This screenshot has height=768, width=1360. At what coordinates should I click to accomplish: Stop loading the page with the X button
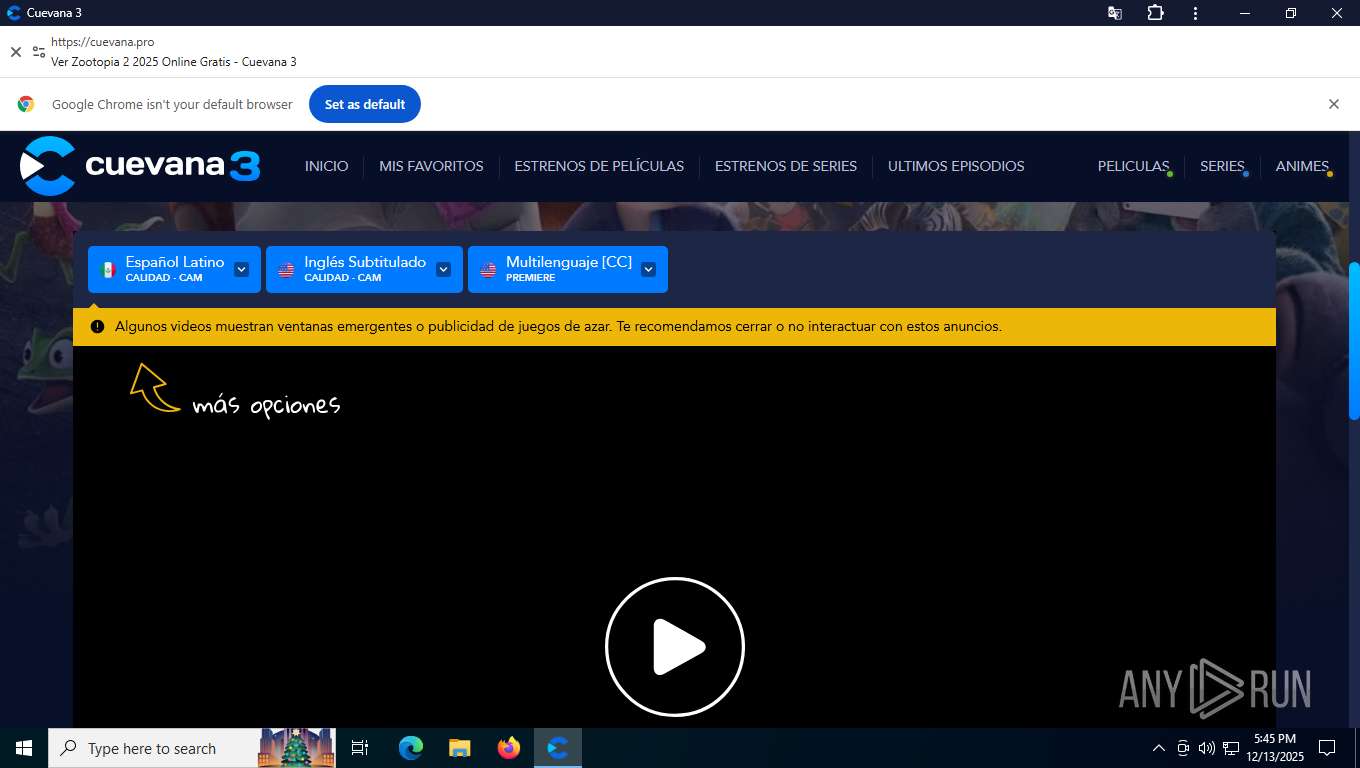16,52
